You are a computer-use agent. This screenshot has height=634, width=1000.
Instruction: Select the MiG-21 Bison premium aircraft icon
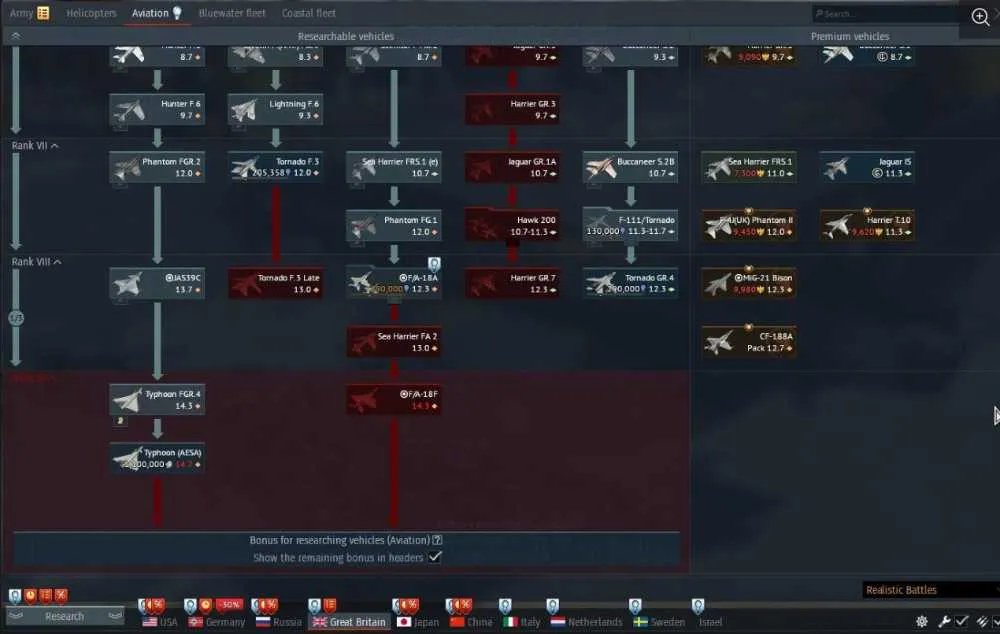pyautogui.click(x=718, y=284)
